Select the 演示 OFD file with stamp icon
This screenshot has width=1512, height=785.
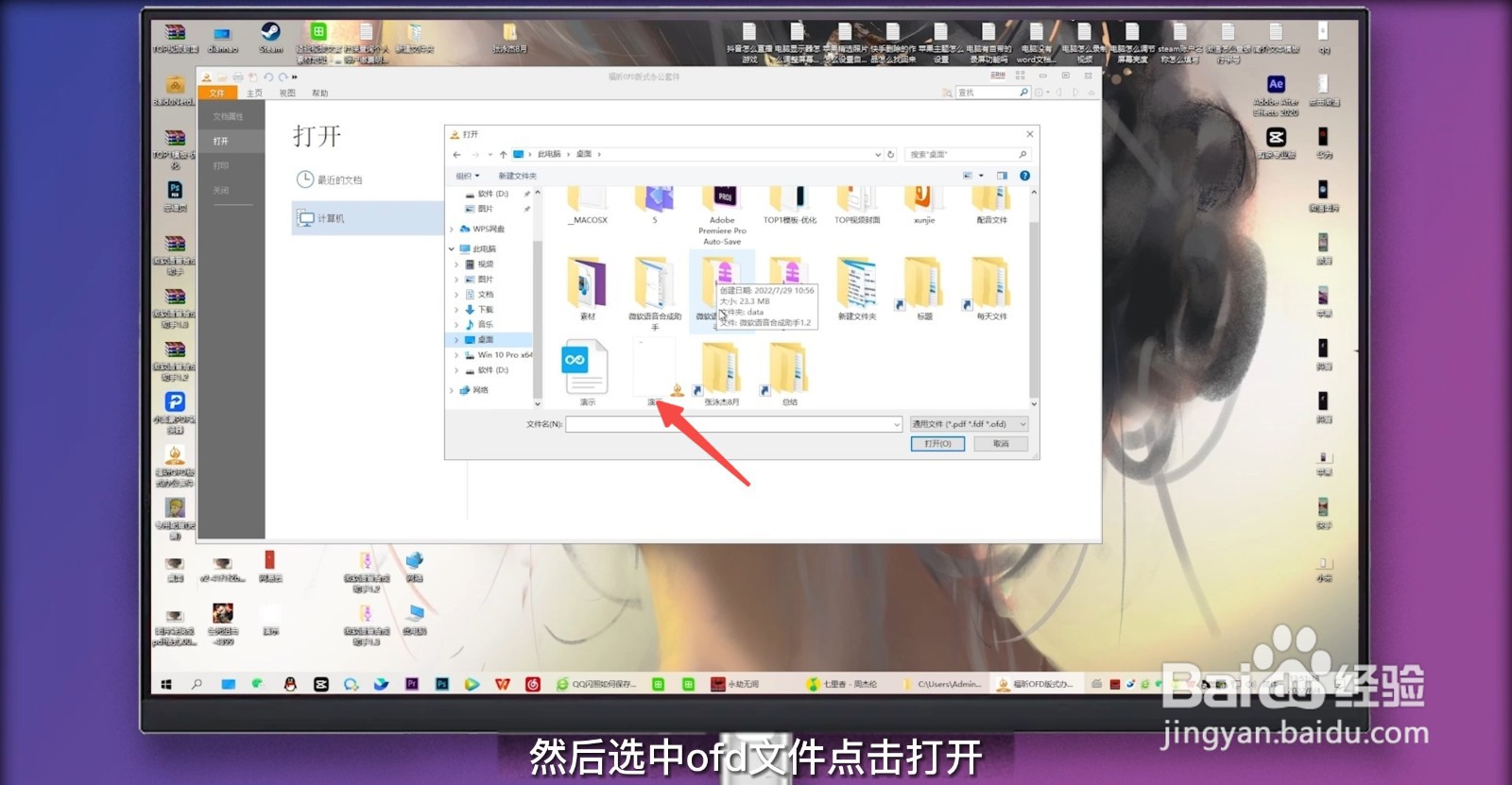[655, 372]
